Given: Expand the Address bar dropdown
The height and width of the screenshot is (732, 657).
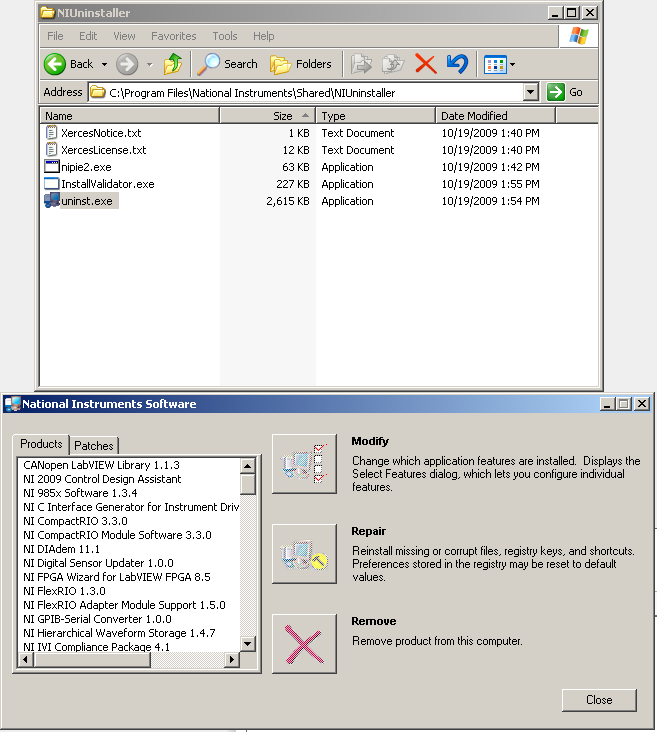Looking at the screenshot, I should click(x=530, y=92).
